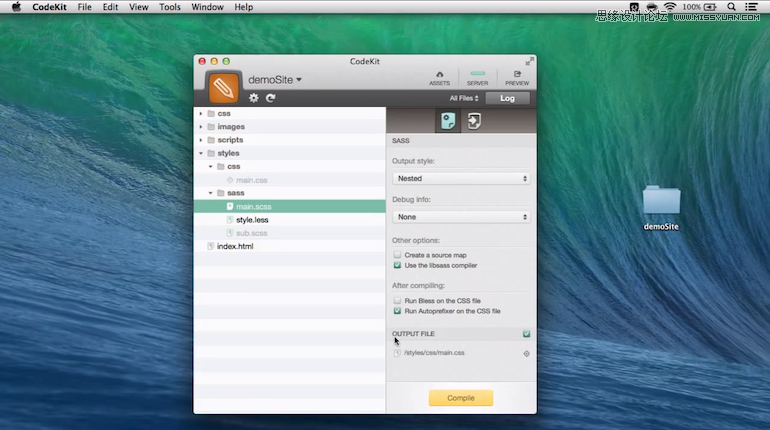The height and width of the screenshot is (430, 770).
Task: Select the main.css file
Action: [290, 180]
